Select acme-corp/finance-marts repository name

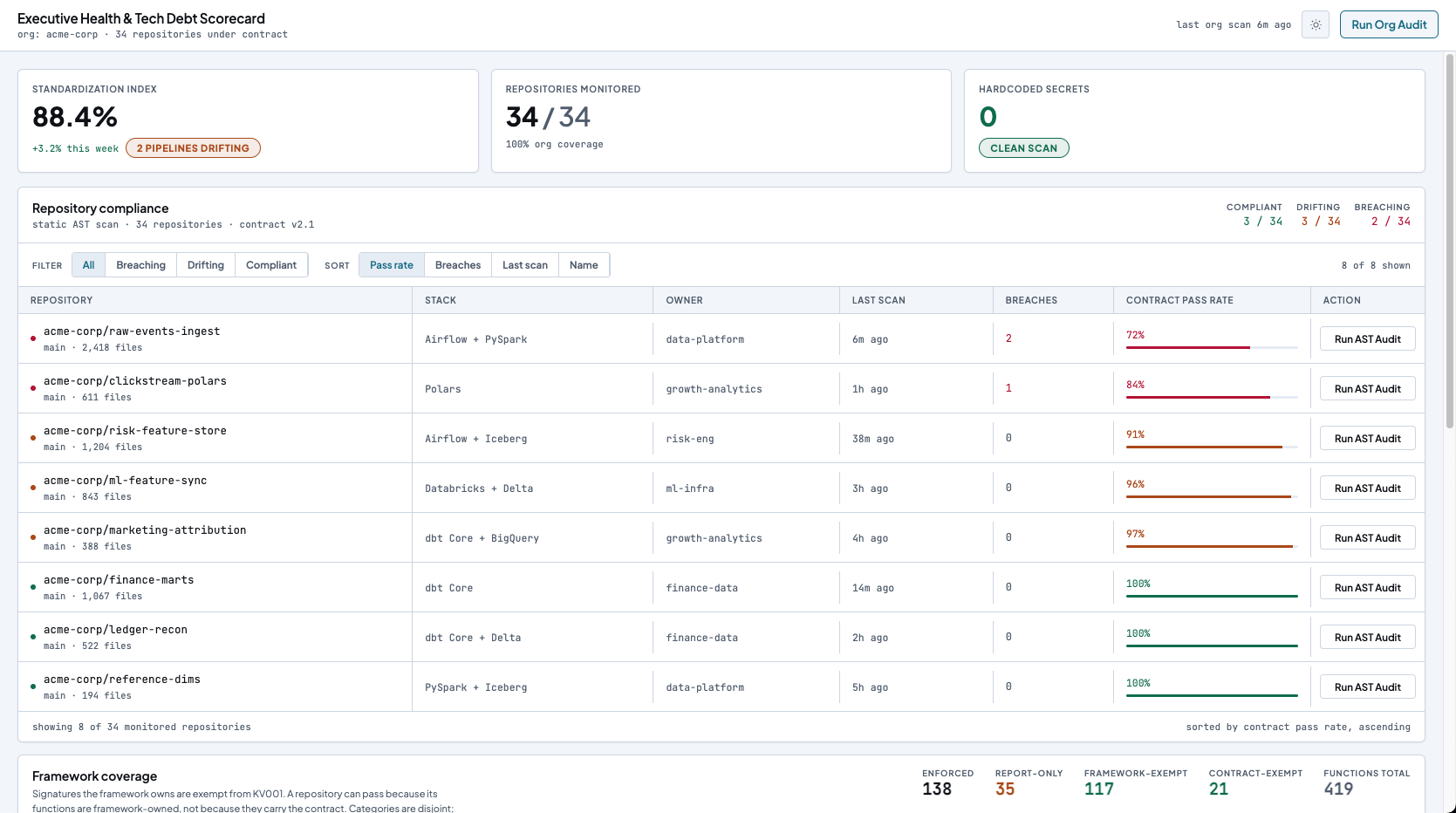[119, 580]
